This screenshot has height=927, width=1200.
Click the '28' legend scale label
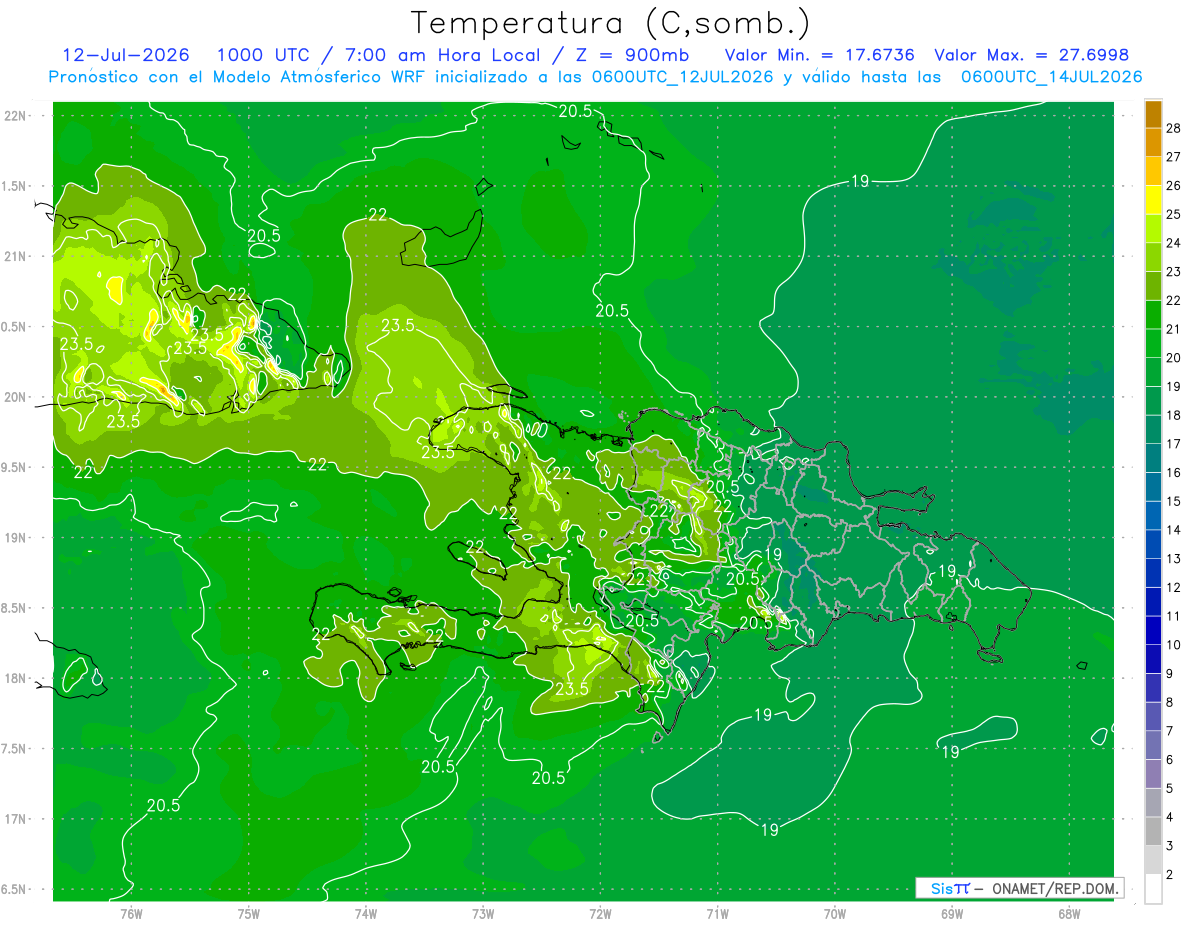(1175, 128)
